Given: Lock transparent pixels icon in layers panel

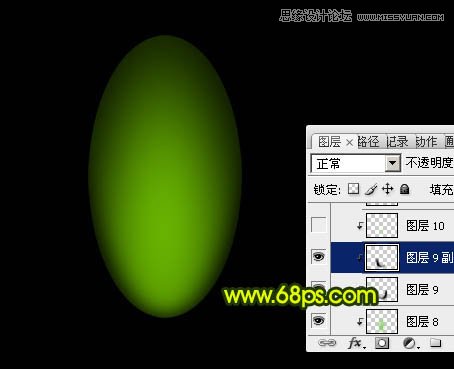Looking at the screenshot, I should [x=353, y=189].
